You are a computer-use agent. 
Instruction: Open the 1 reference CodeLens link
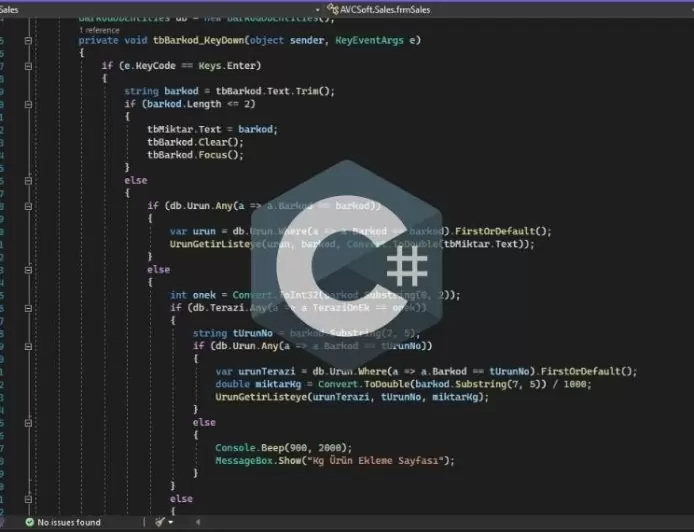(99, 30)
